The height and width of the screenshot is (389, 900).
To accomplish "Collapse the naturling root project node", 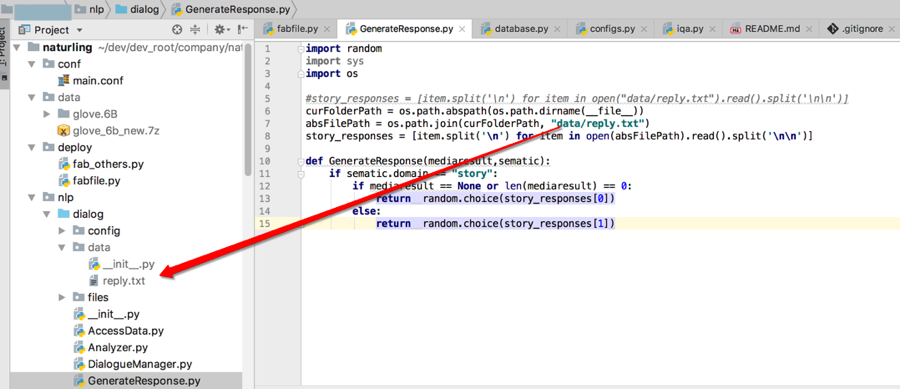I will pos(17,47).
